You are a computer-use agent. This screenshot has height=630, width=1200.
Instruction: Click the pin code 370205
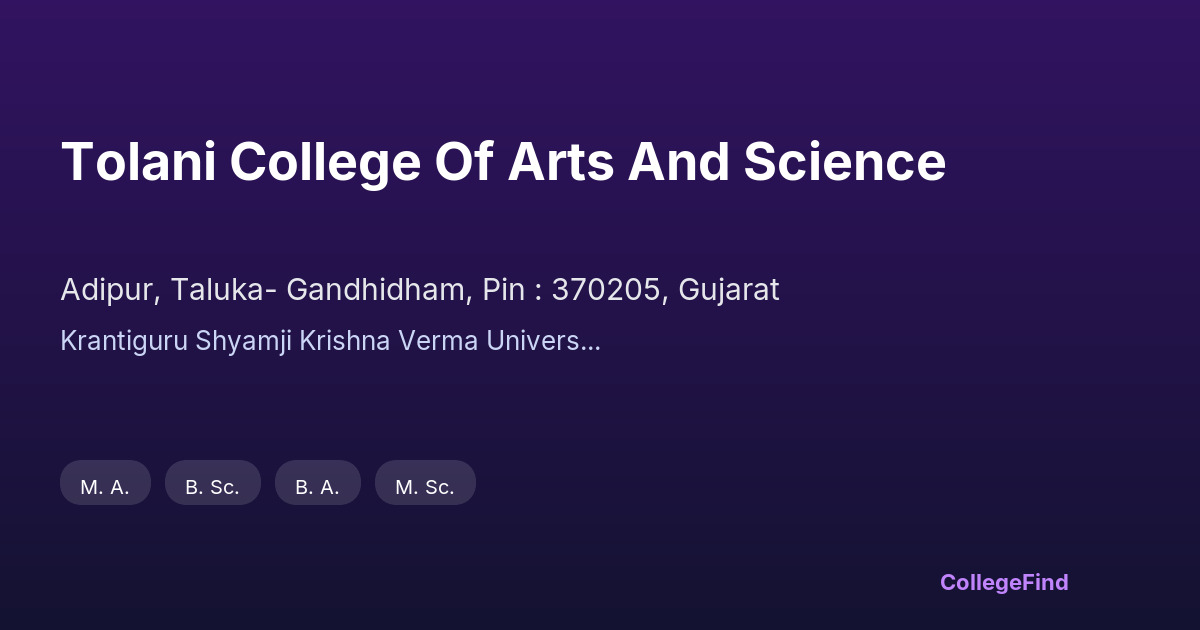[607, 290]
